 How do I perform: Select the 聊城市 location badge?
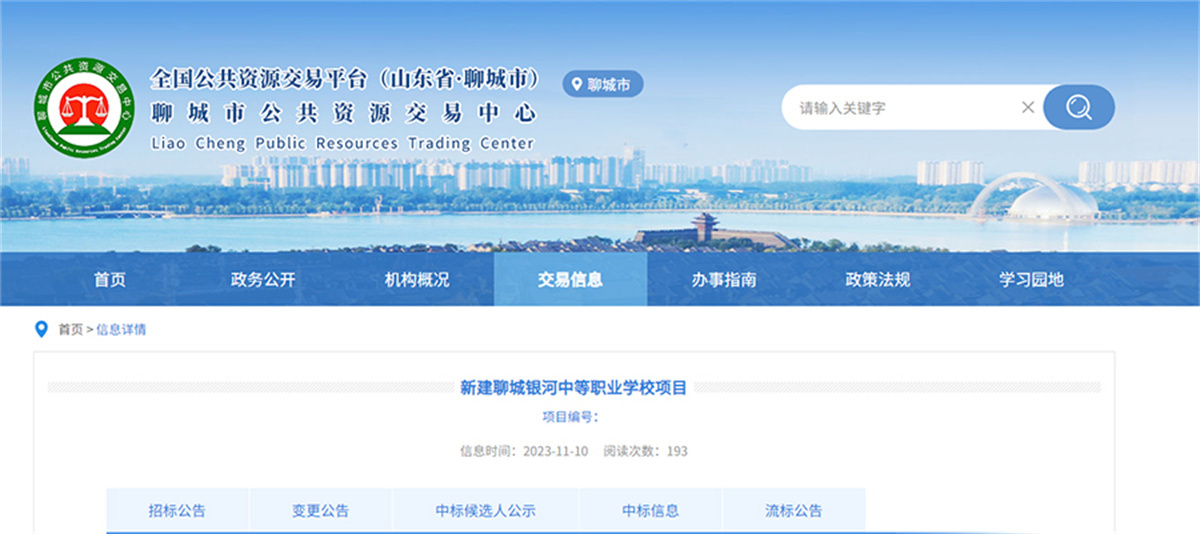pos(603,85)
